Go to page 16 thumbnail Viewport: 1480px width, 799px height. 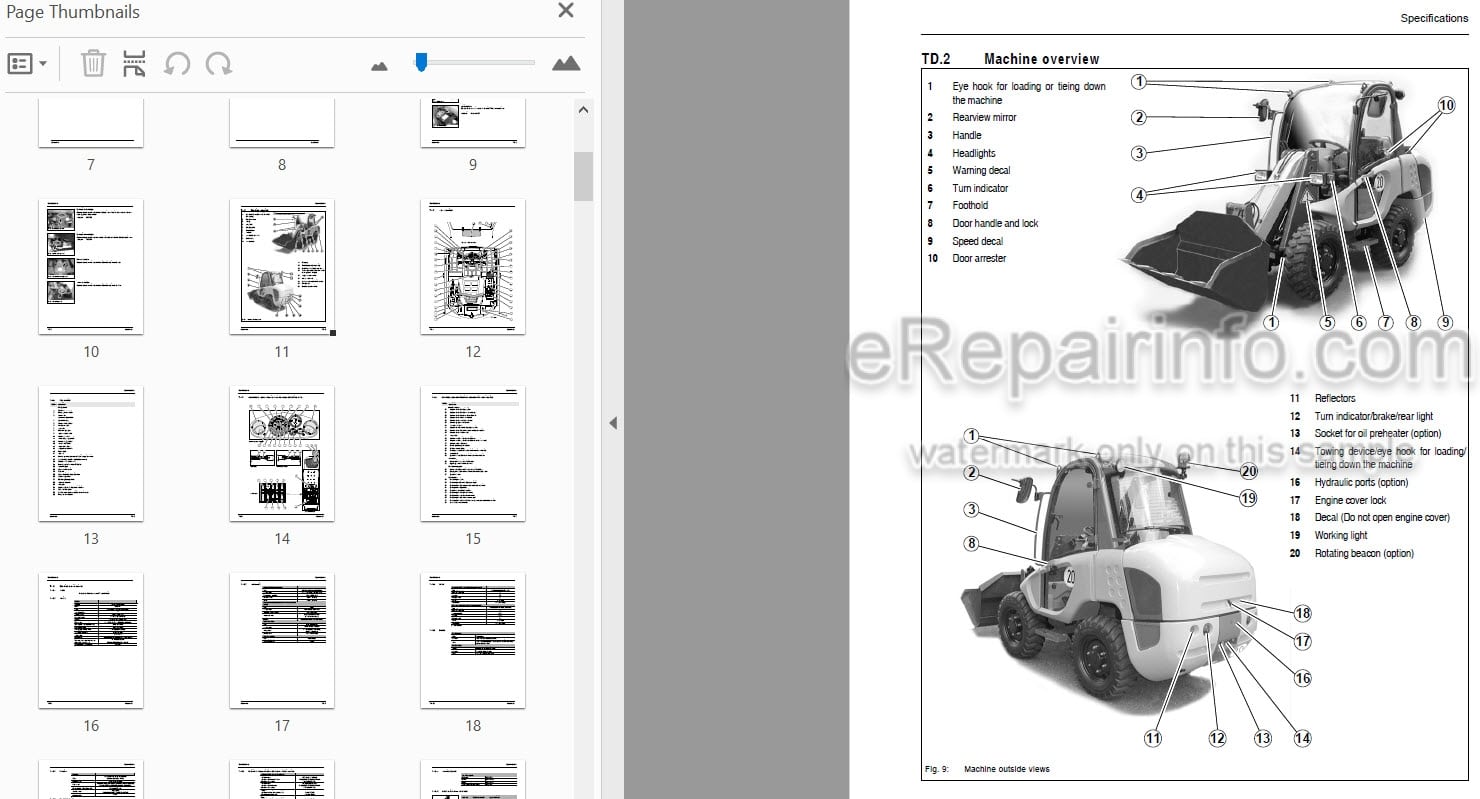[x=91, y=640]
